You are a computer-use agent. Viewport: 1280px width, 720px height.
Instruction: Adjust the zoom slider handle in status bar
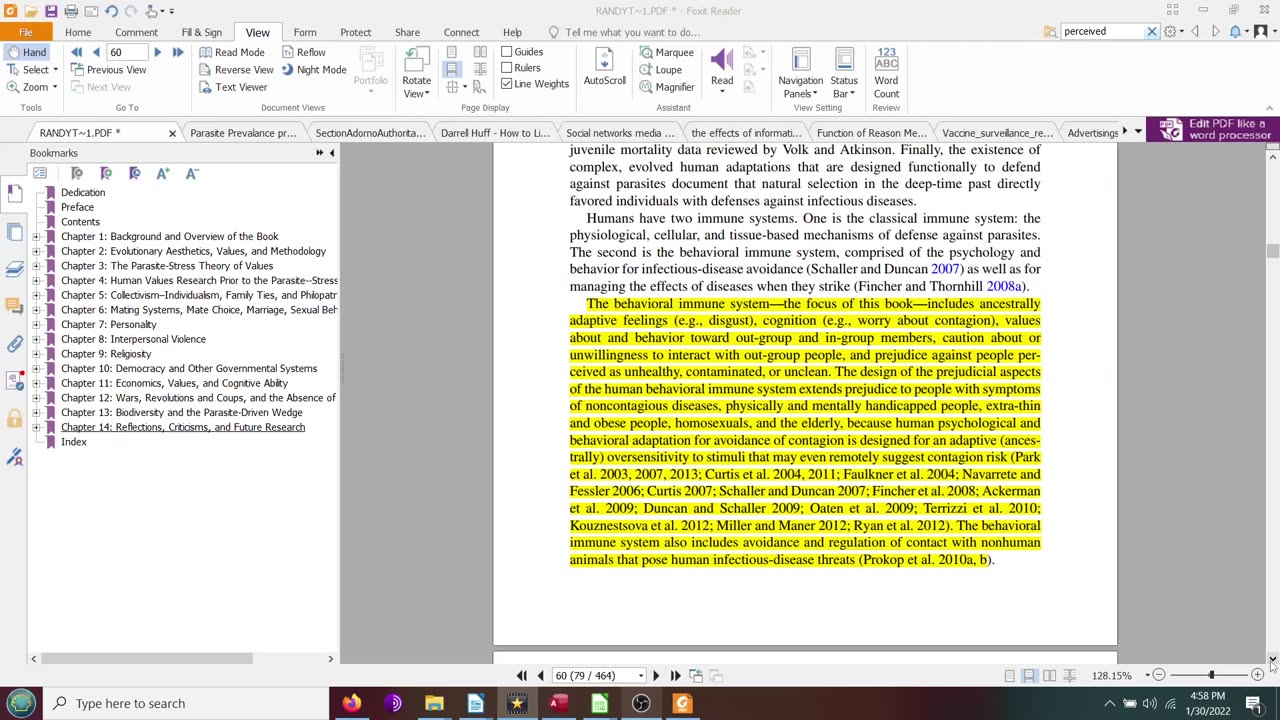click(1211, 676)
